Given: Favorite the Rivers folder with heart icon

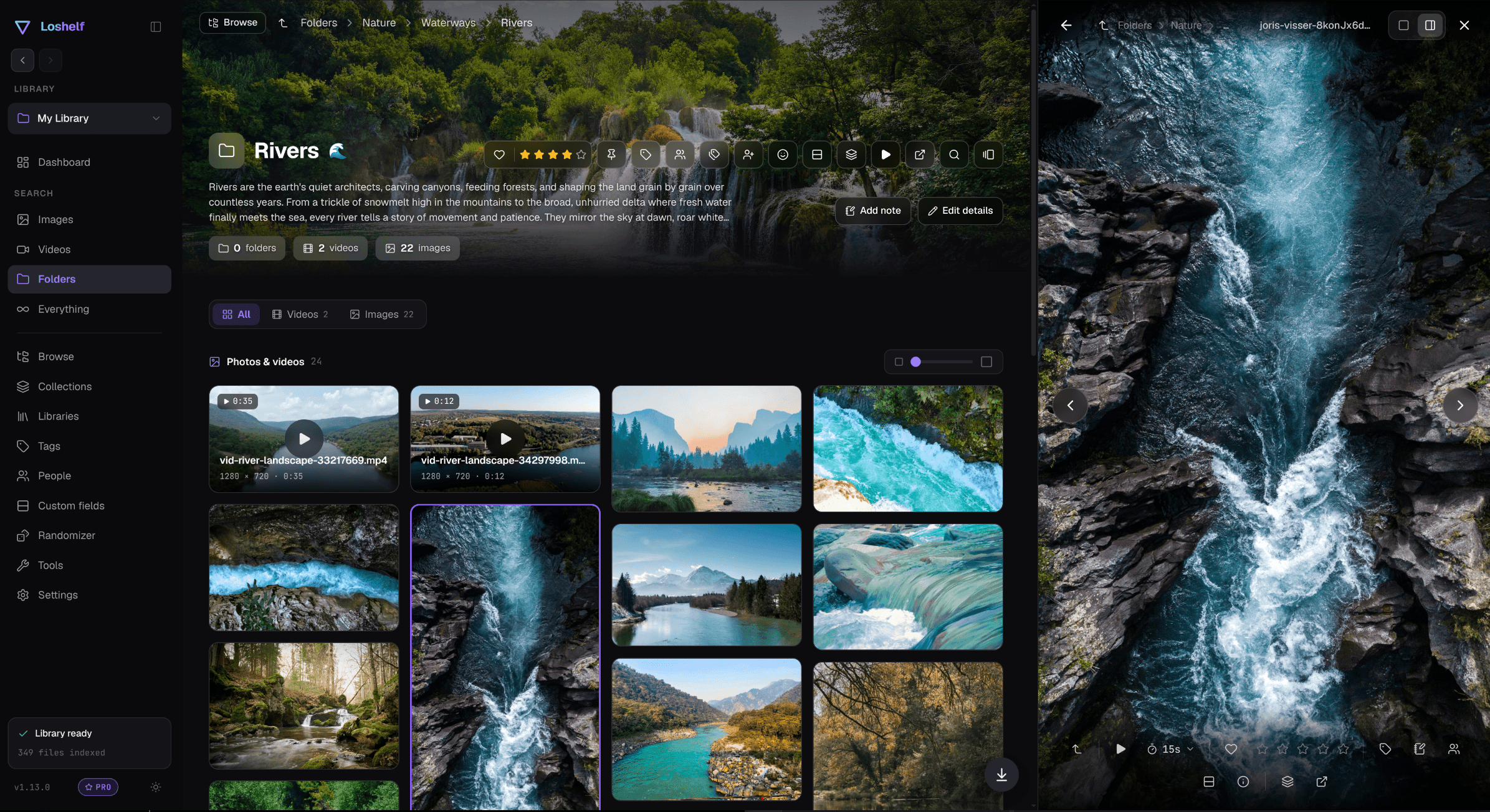Looking at the screenshot, I should [499, 155].
